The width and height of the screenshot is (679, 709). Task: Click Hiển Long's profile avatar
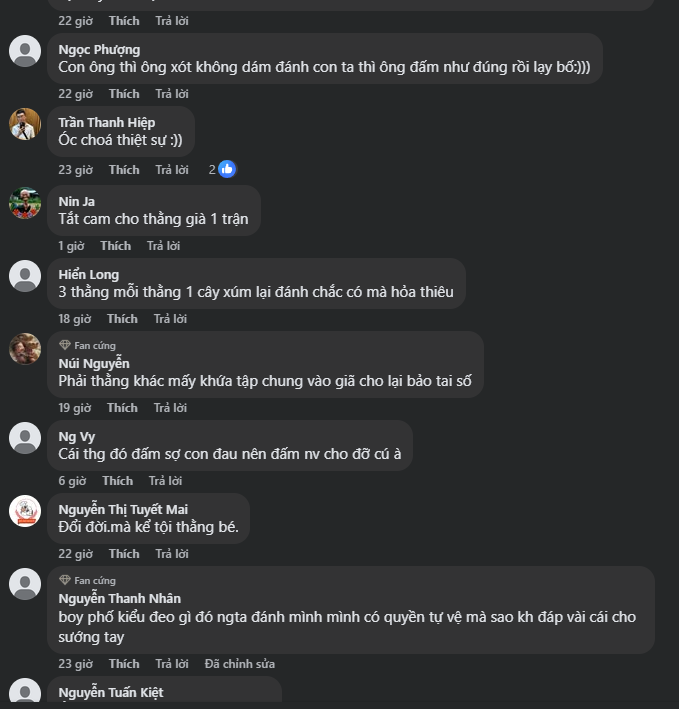25,276
